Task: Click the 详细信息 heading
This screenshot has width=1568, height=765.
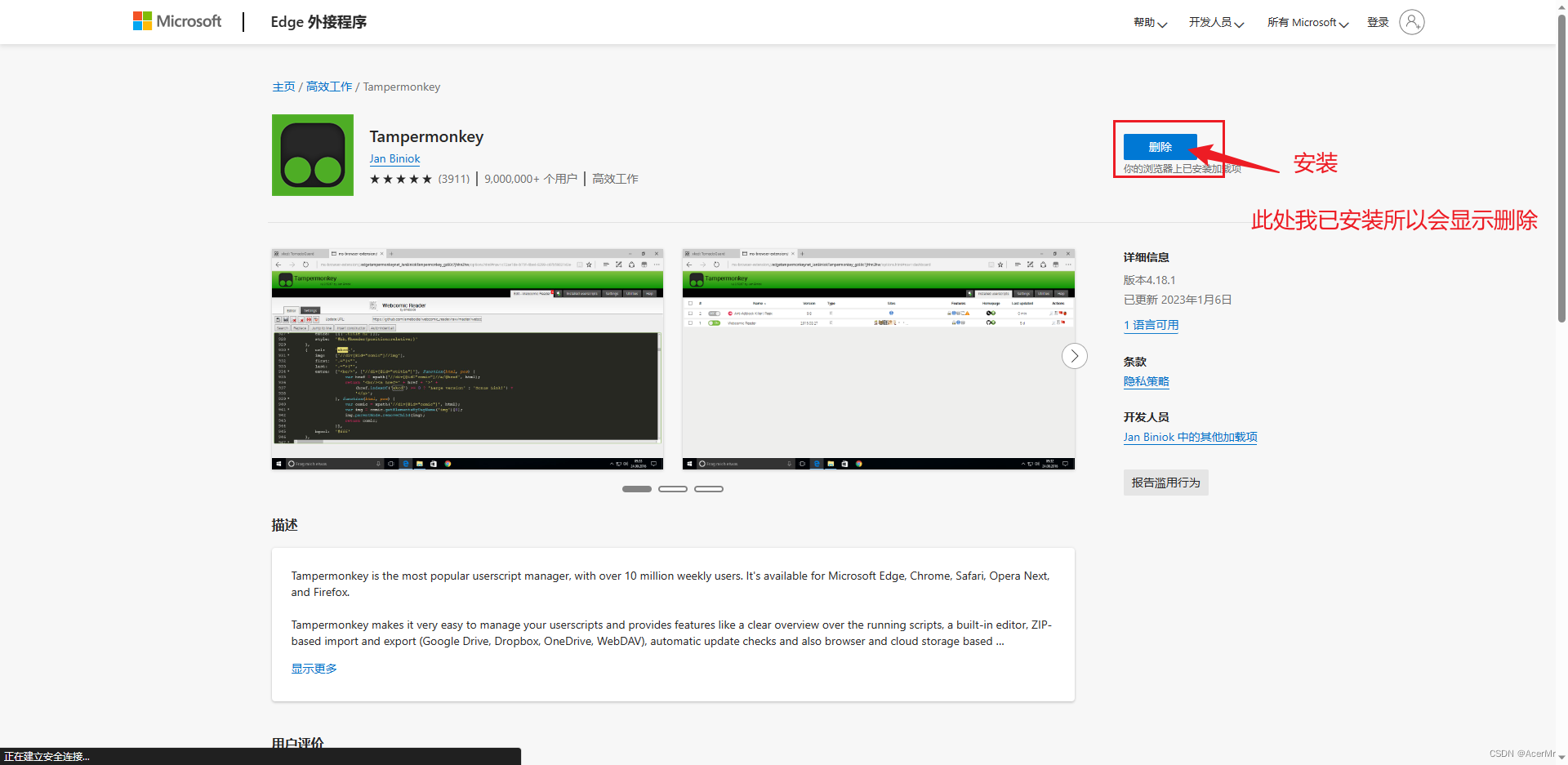Action: (1146, 257)
